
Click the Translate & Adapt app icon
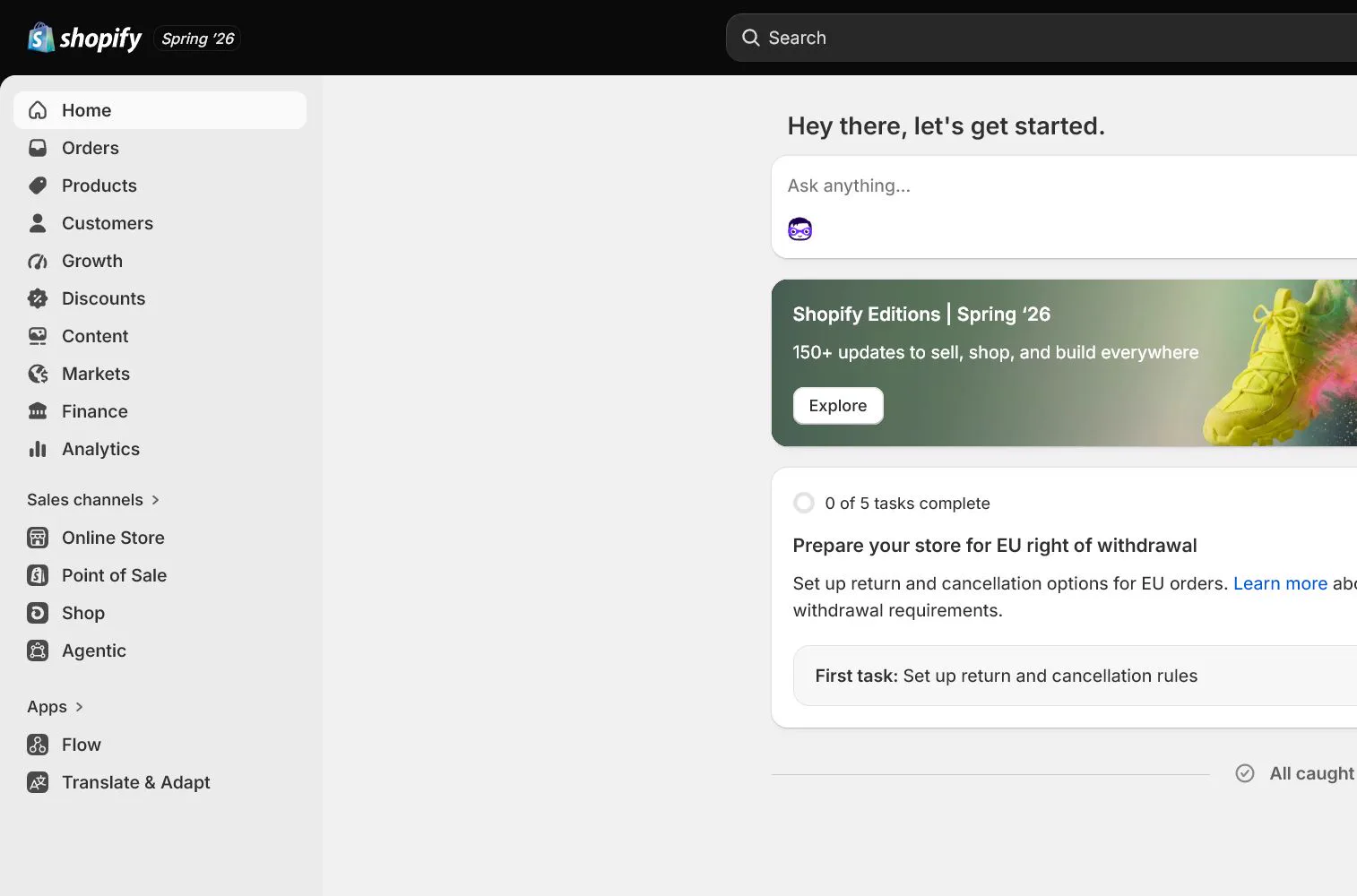(38, 782)
